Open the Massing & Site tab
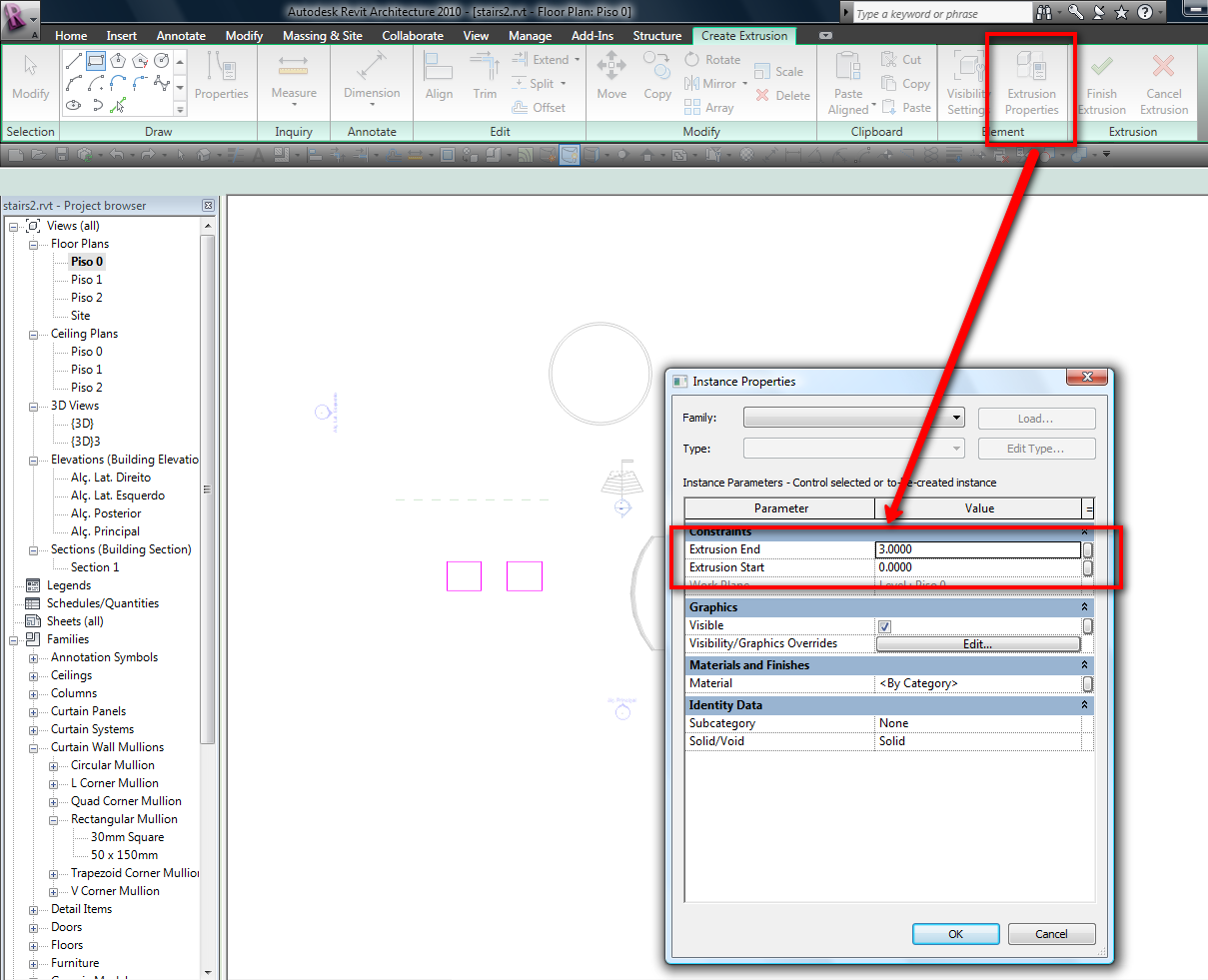Image resolution: width=1208 pixels, height=980 pixels. point(323,36)
